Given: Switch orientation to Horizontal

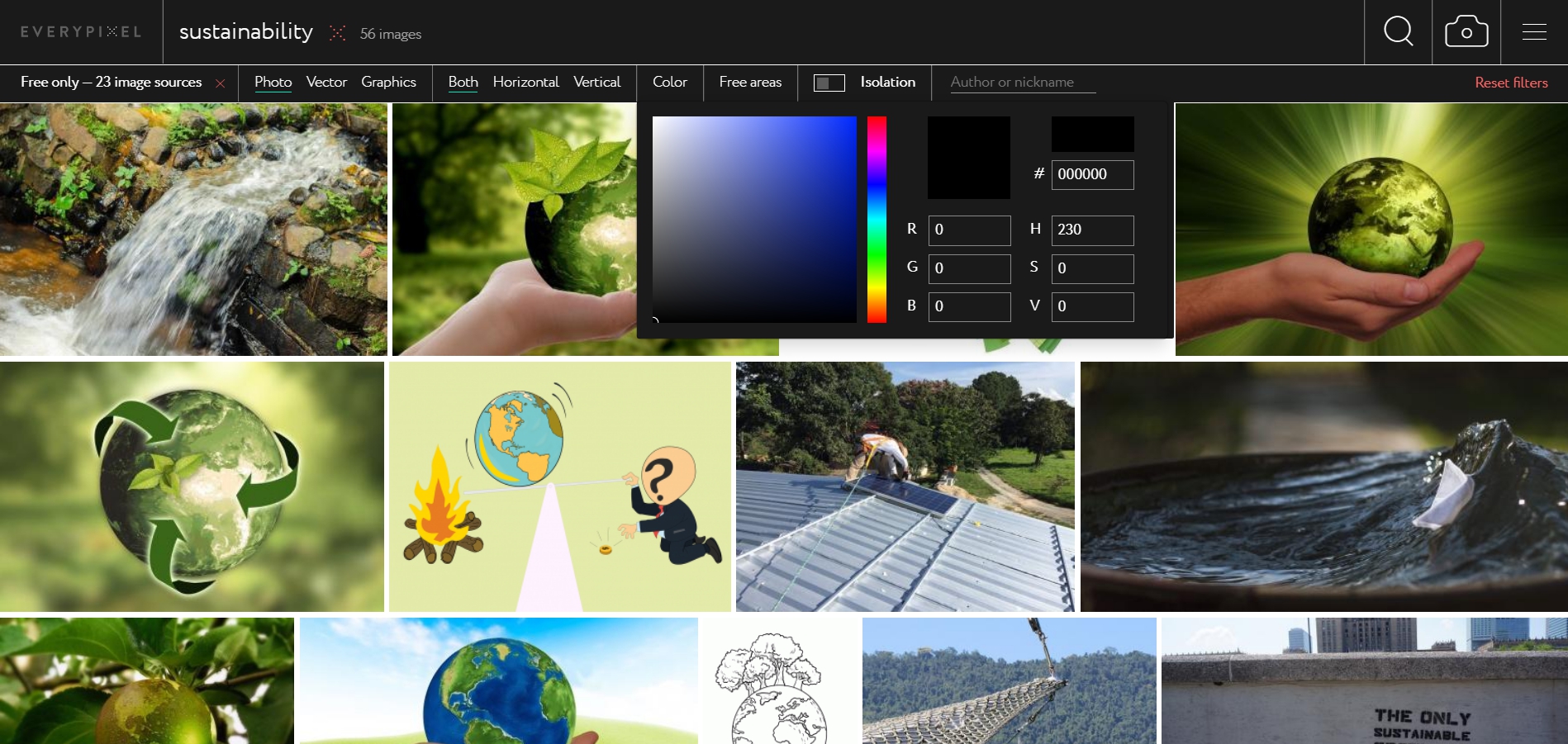Looking at the screenshot, I should coord(525,83).
